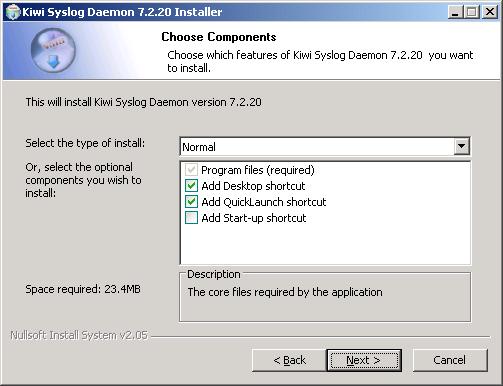Uncheck the Add QuickLaunch shortcut option

coord(191,202)
